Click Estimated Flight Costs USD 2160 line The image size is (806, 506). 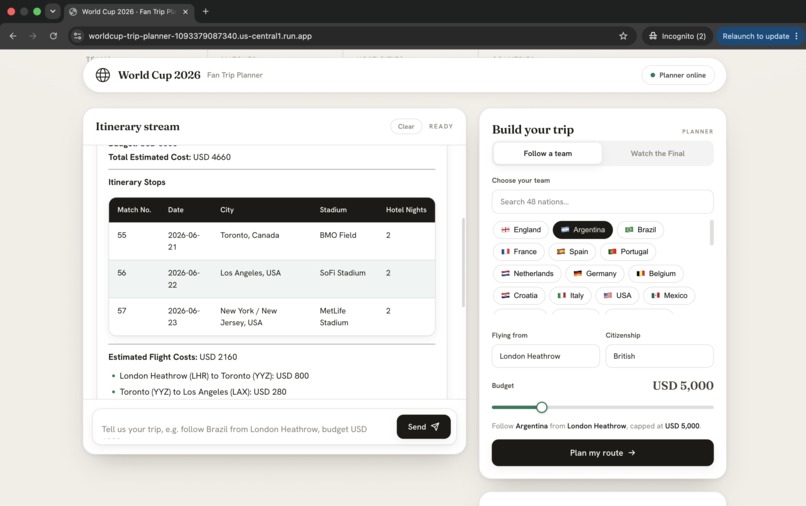[173, 357]
